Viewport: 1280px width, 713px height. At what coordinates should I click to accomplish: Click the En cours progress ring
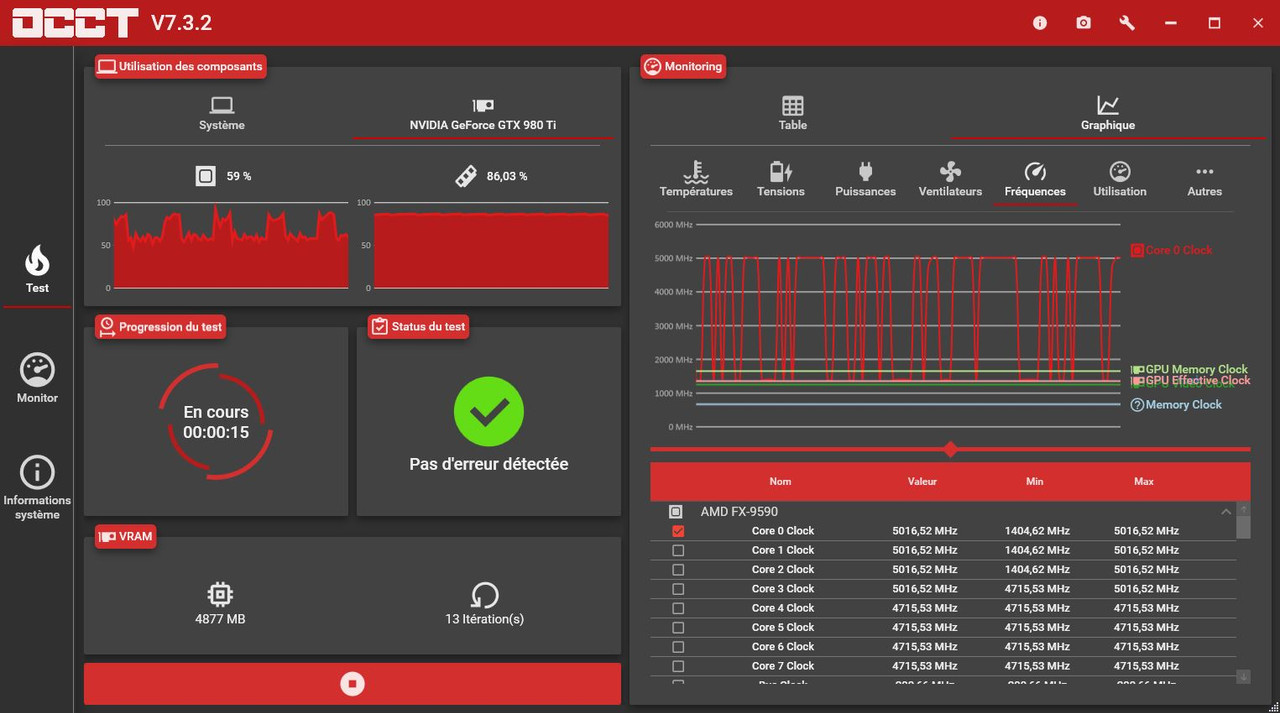pyautogui.click(x=216, y=421)
